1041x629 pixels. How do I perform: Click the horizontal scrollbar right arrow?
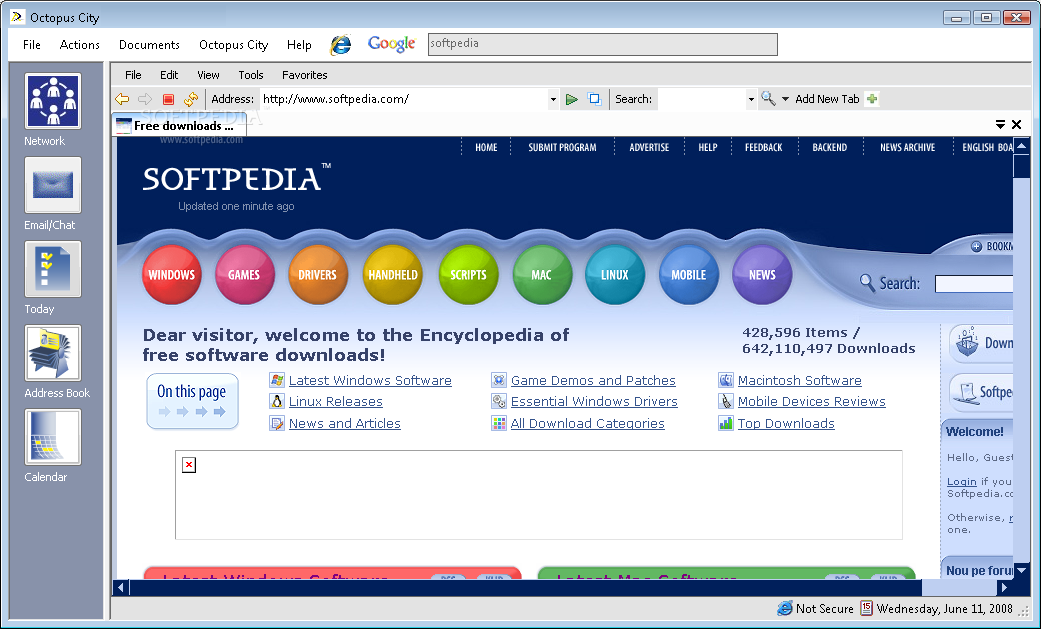[x=1004, y=587]
